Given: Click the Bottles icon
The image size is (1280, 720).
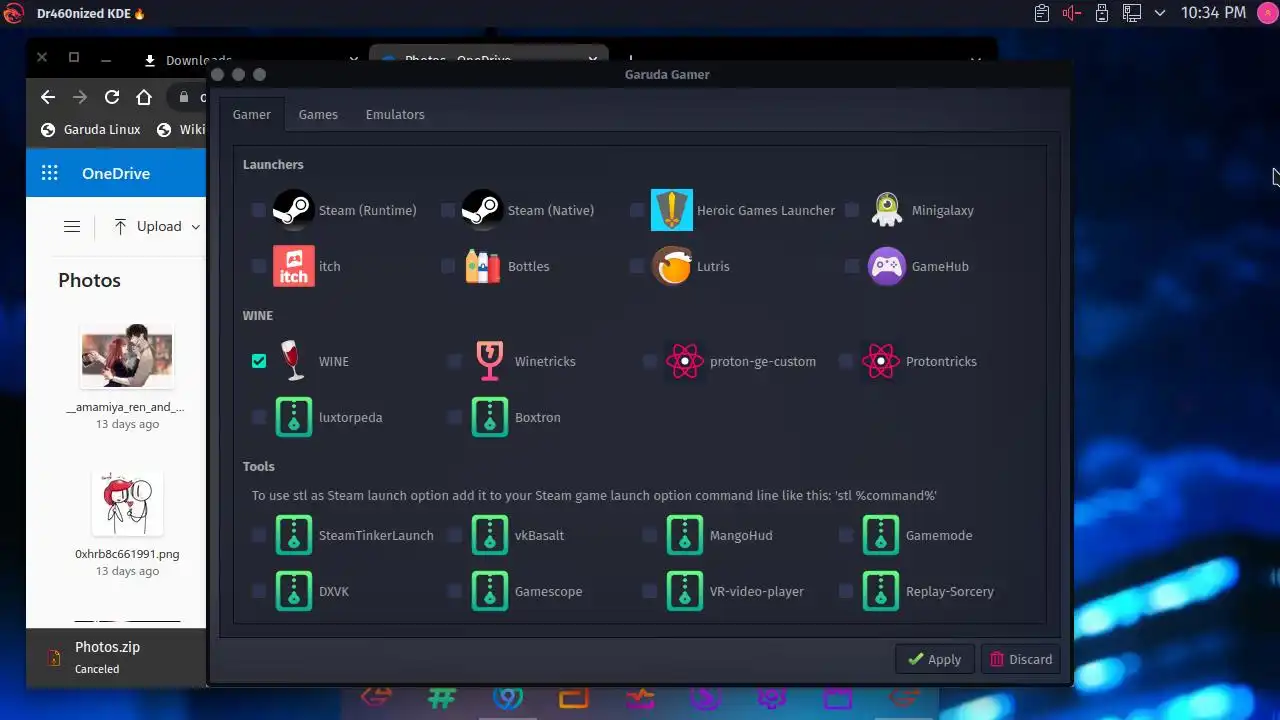Looking at the screenshot, I should 483,266.
